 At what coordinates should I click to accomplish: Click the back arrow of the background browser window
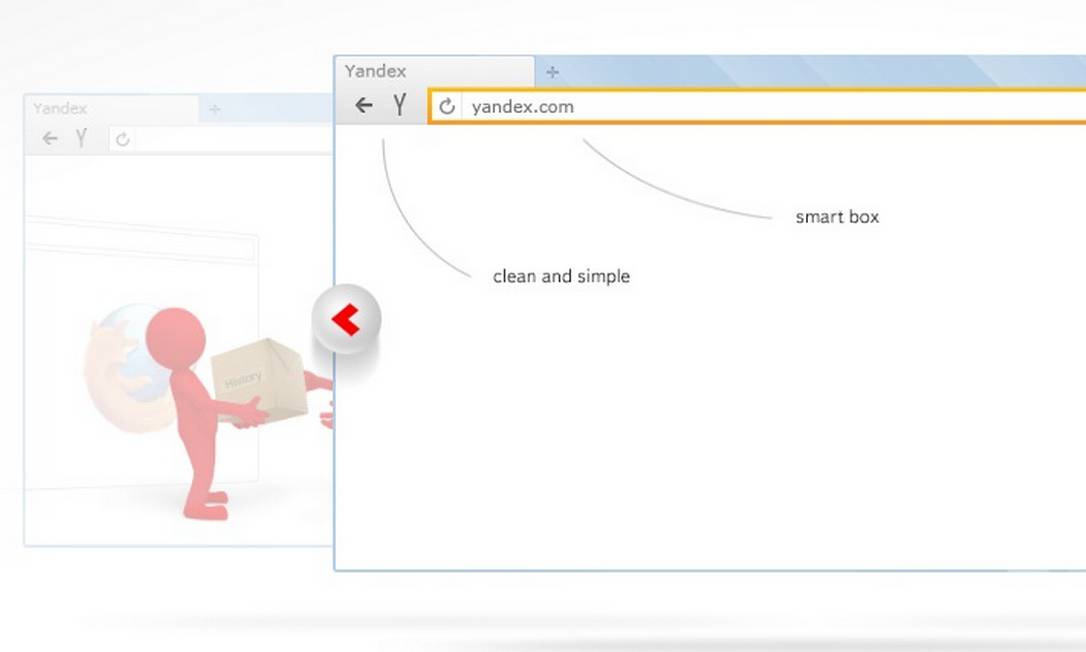pos(49,139)
